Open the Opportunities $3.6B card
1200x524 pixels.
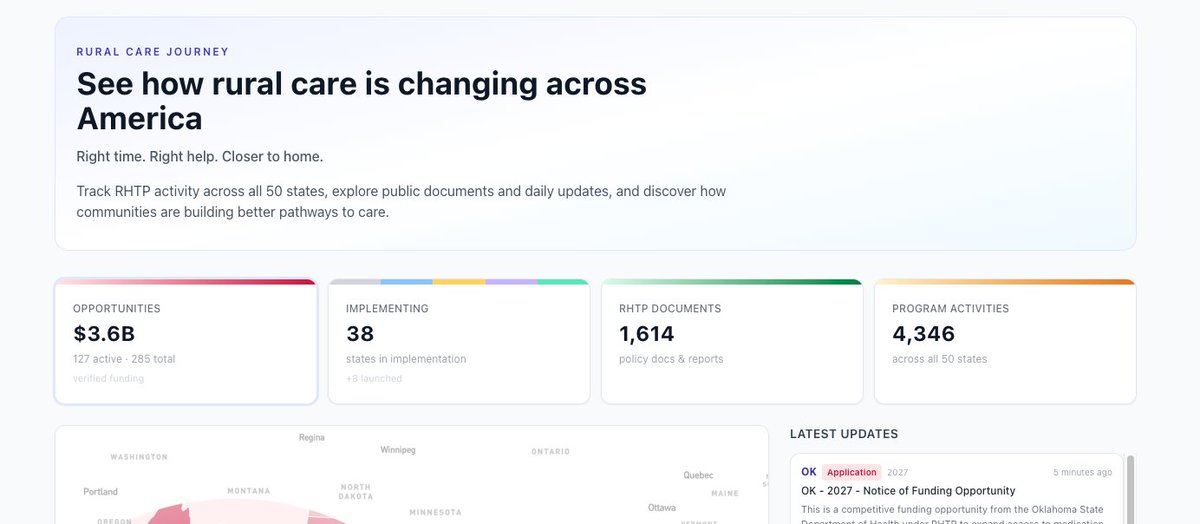click(x=186, y=342)
